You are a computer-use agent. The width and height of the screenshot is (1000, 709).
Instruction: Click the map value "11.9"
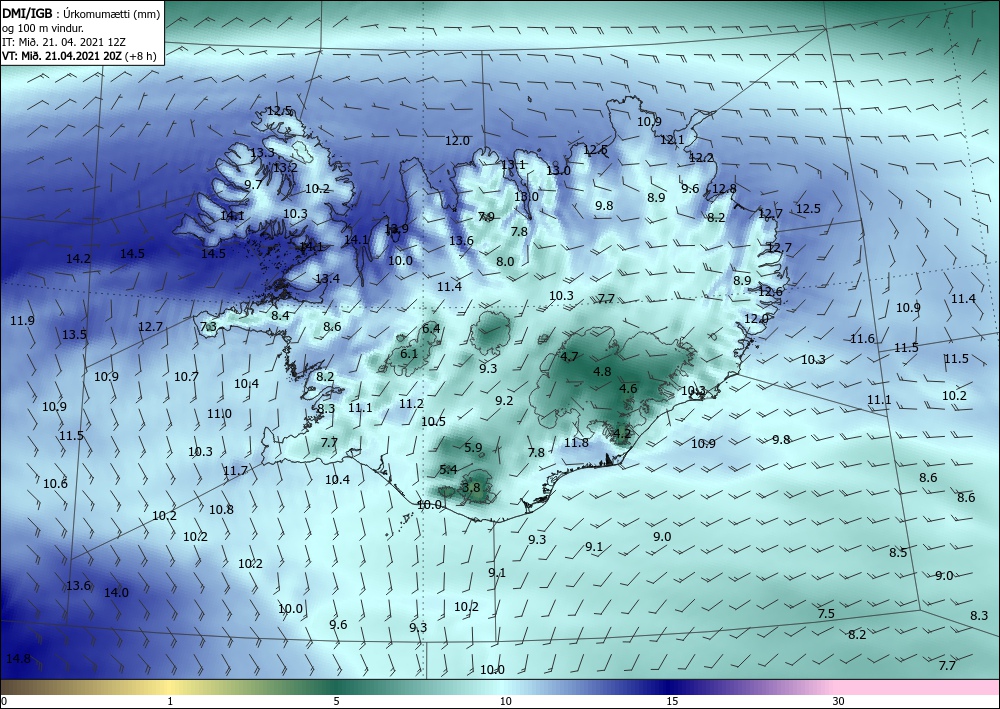(x=22, y=321)
